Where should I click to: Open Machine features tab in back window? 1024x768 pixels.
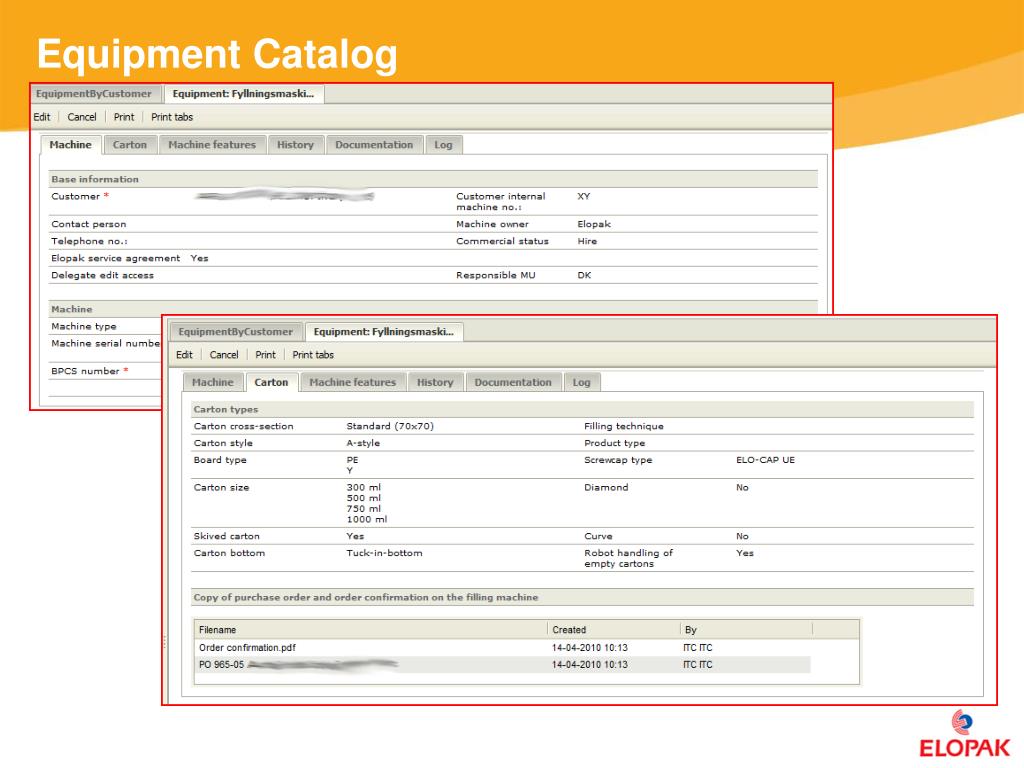212,145
